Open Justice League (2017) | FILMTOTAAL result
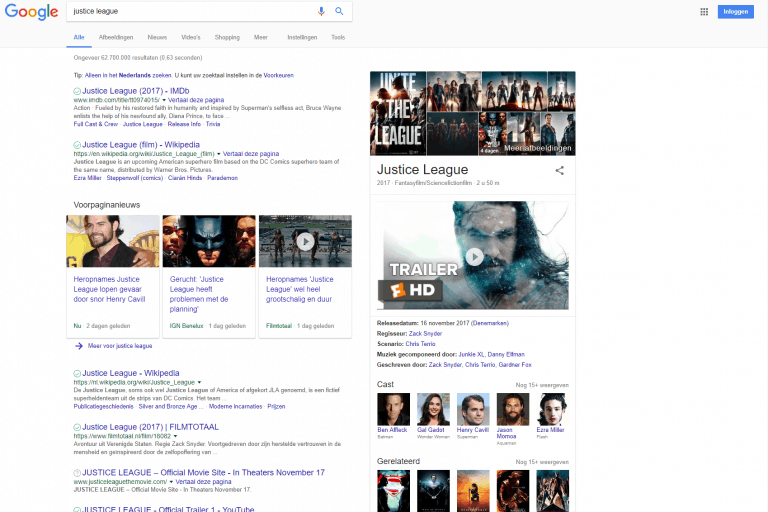Viewport: 768px width, 512px height. [150, 427]
